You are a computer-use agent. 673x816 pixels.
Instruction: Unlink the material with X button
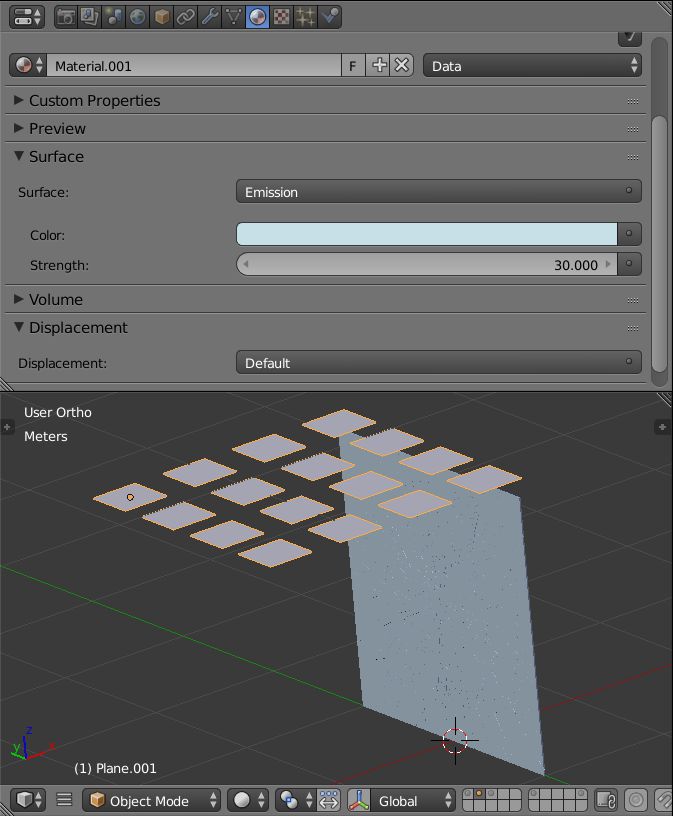(402, 66)
